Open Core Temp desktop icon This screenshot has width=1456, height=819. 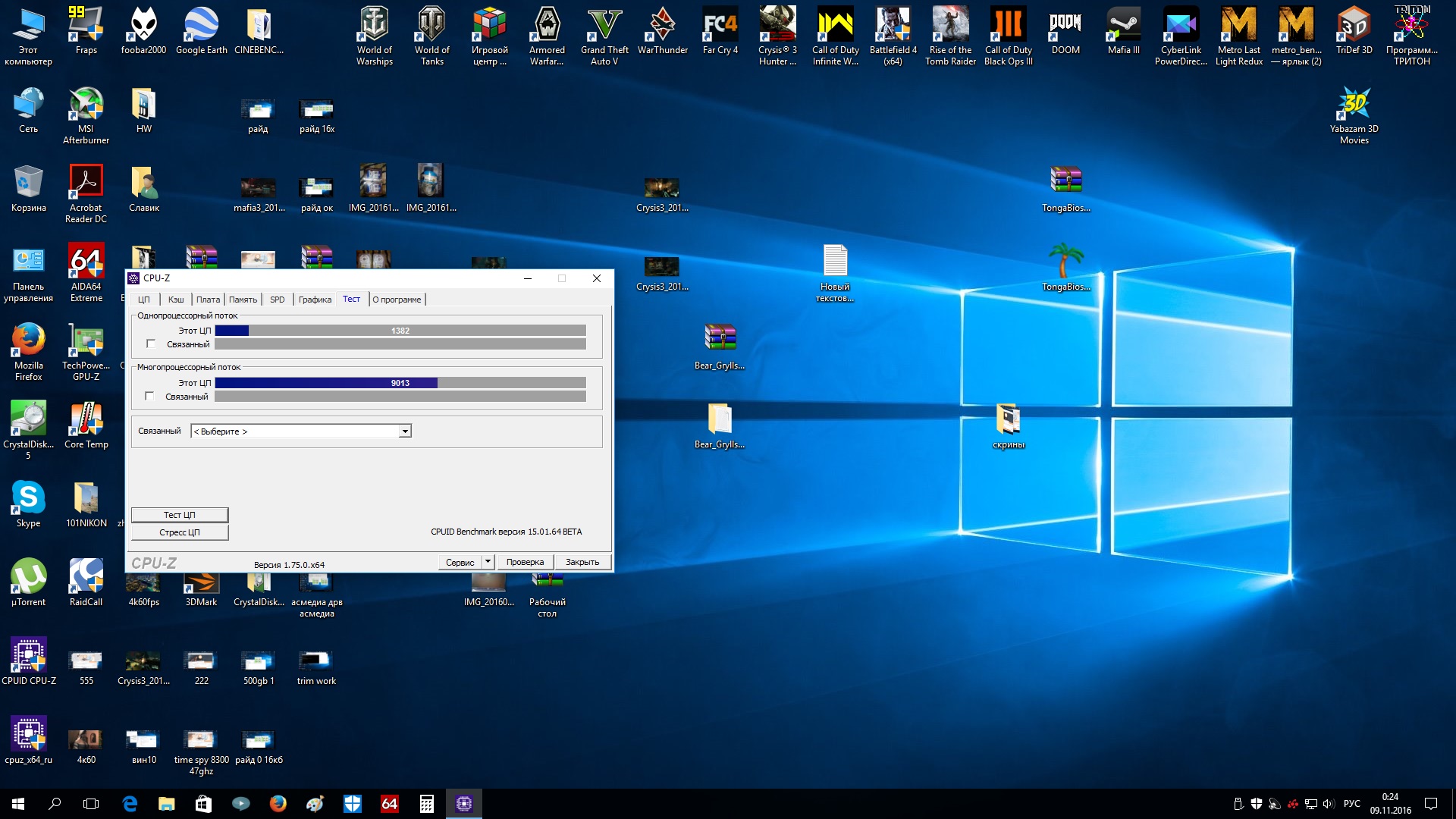click(x=86, y=419)
